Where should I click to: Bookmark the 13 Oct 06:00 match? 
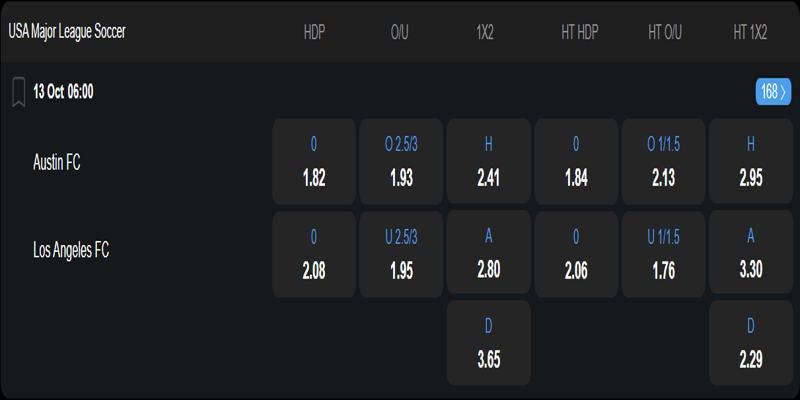[x=18, y=92]
